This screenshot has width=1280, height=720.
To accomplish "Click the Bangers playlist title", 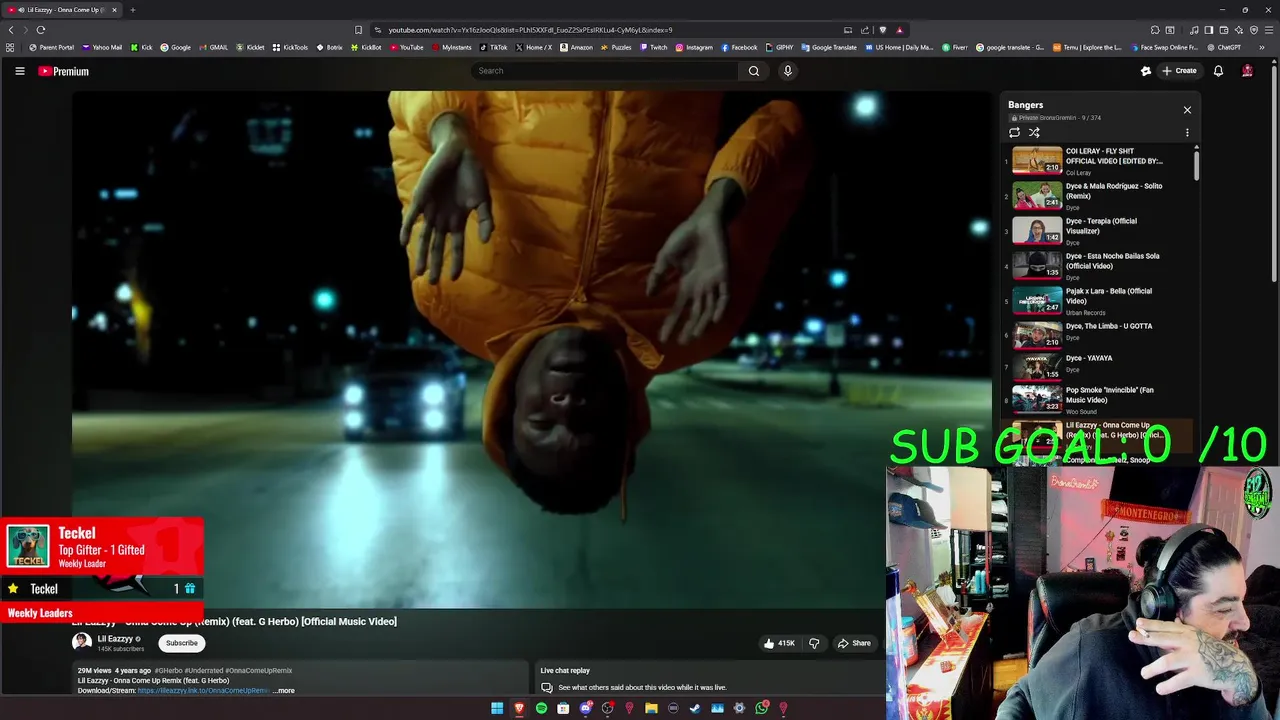I will [1026, 105].
